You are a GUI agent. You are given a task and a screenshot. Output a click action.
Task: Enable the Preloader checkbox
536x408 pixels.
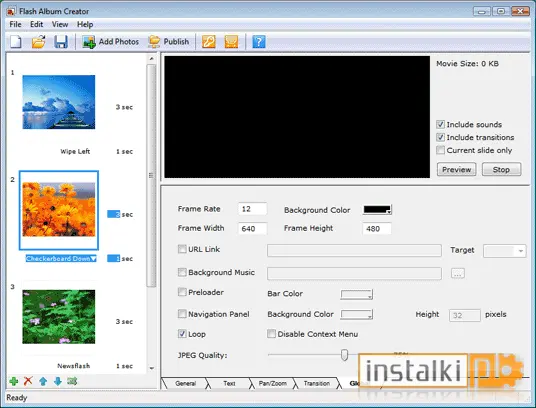182,292
